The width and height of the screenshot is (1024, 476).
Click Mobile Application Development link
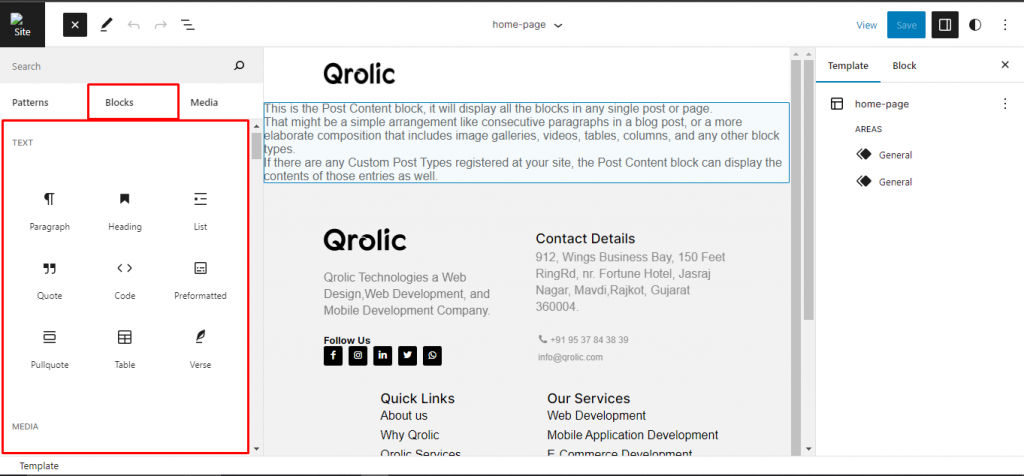coord(632,435)
